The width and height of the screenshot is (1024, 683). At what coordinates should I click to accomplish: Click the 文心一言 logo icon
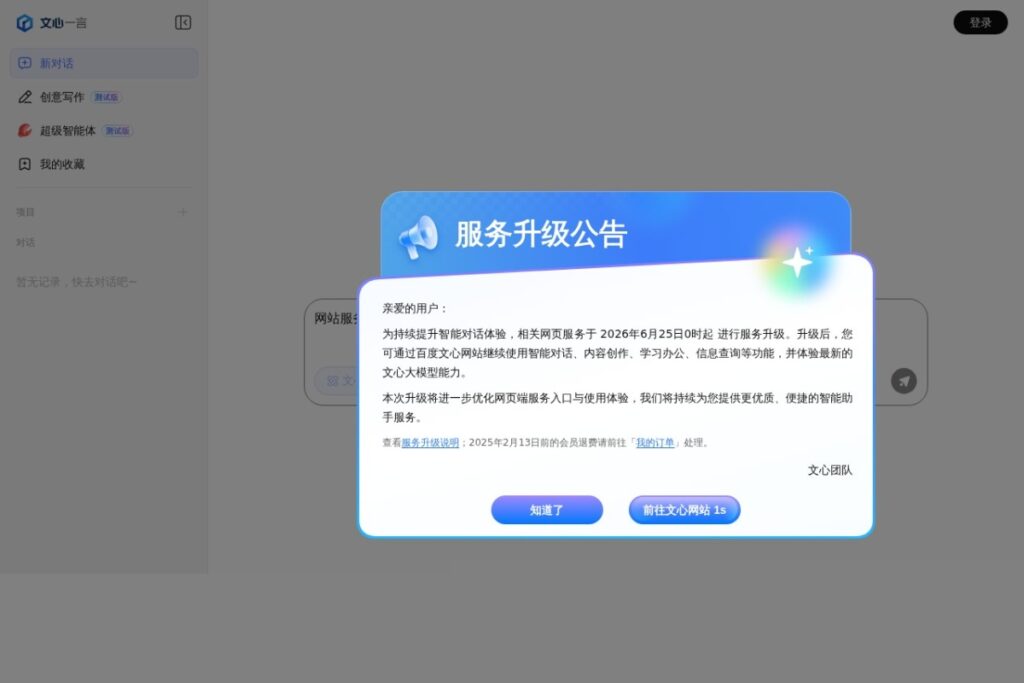(x=25, y=23)
